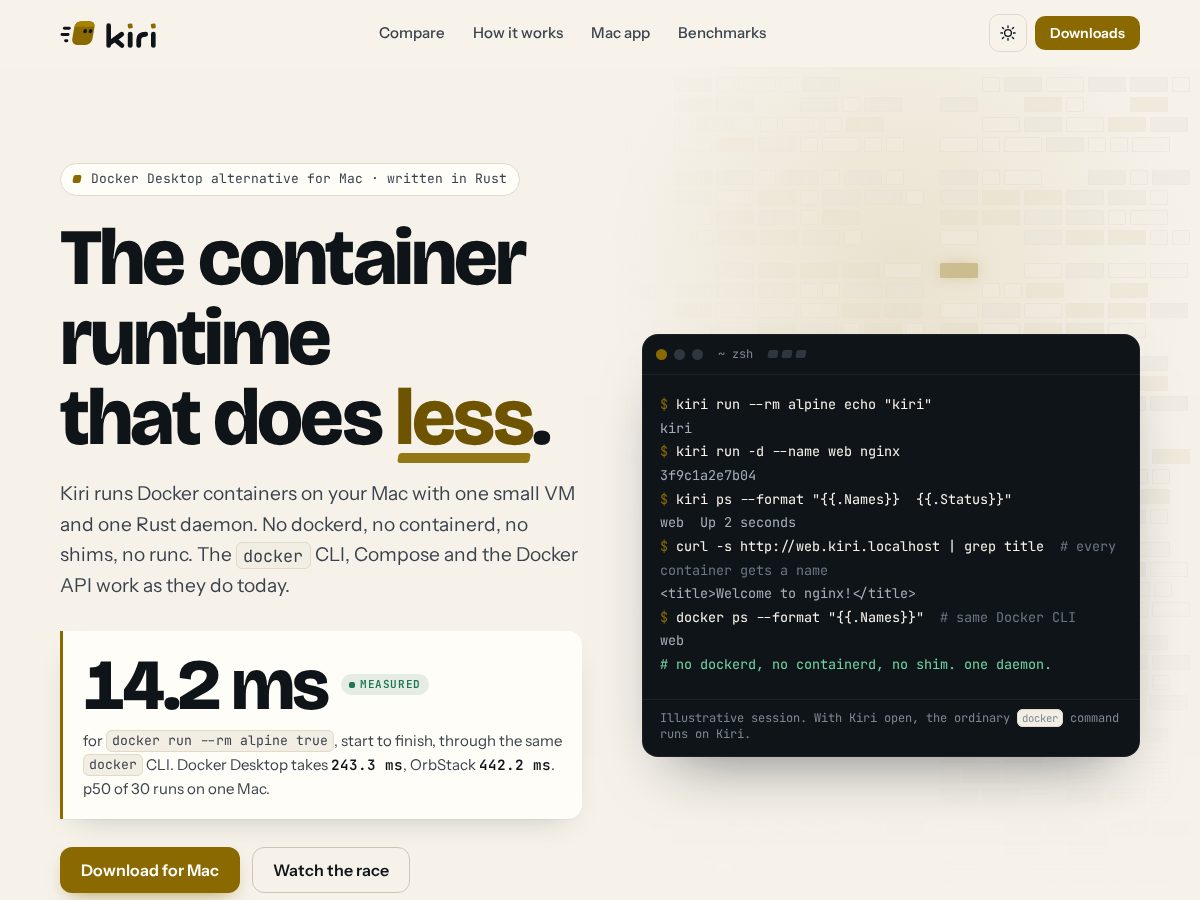
Task: Click the Docker Desktop alternative badge
Action: tap(290, 179)
